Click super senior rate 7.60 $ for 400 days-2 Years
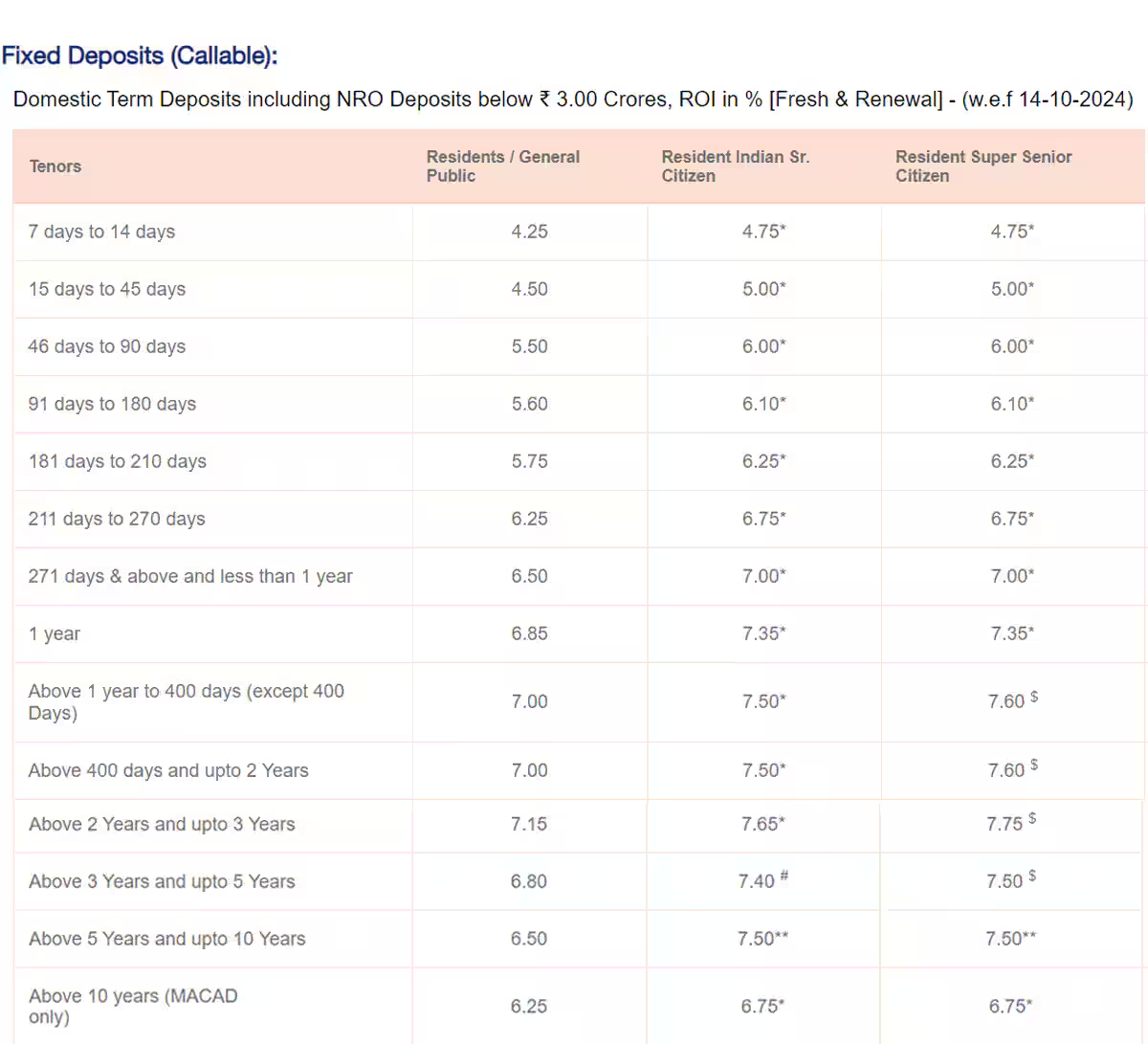 coord(1013,769)
